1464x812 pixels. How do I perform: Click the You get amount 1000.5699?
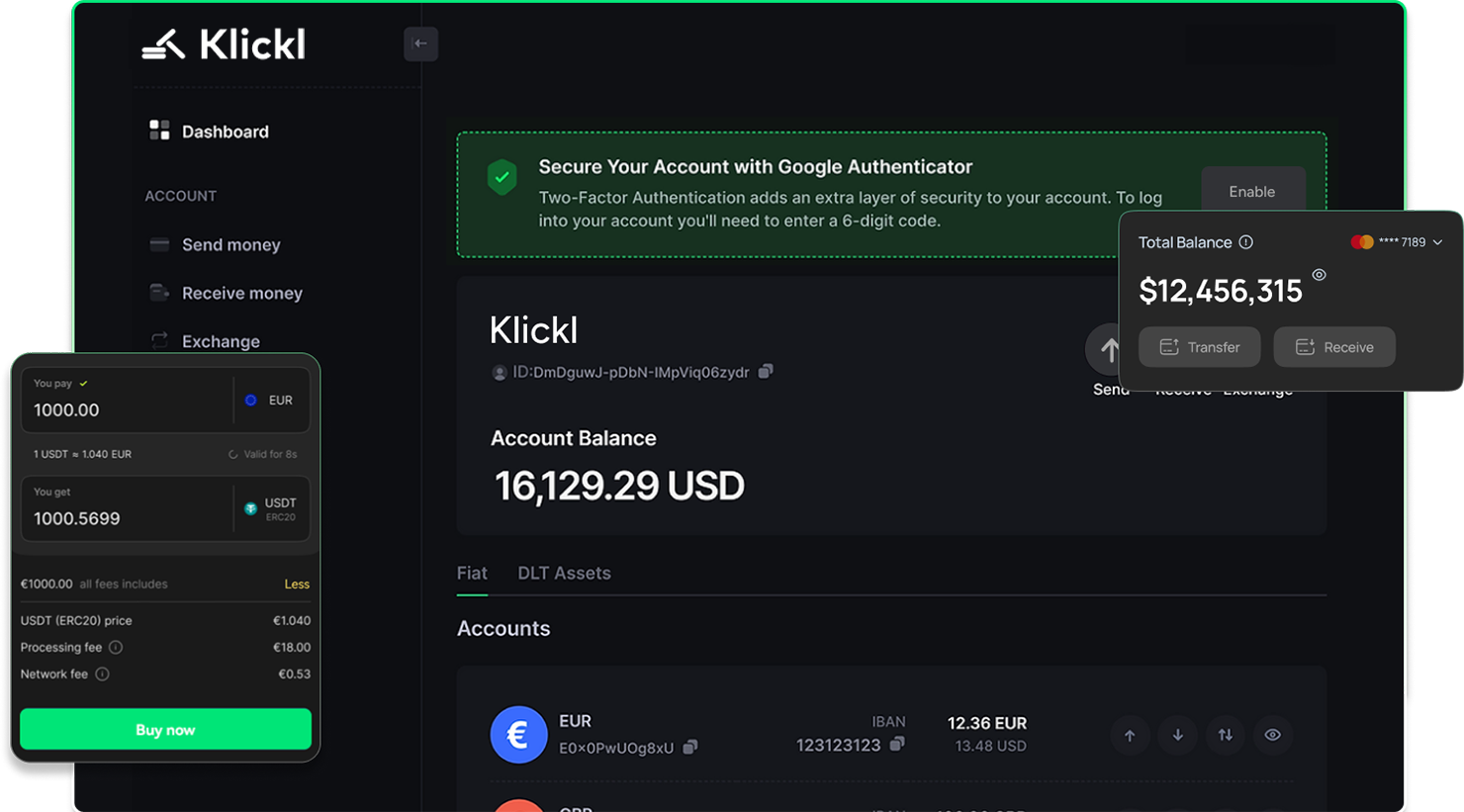coord(127,509)
